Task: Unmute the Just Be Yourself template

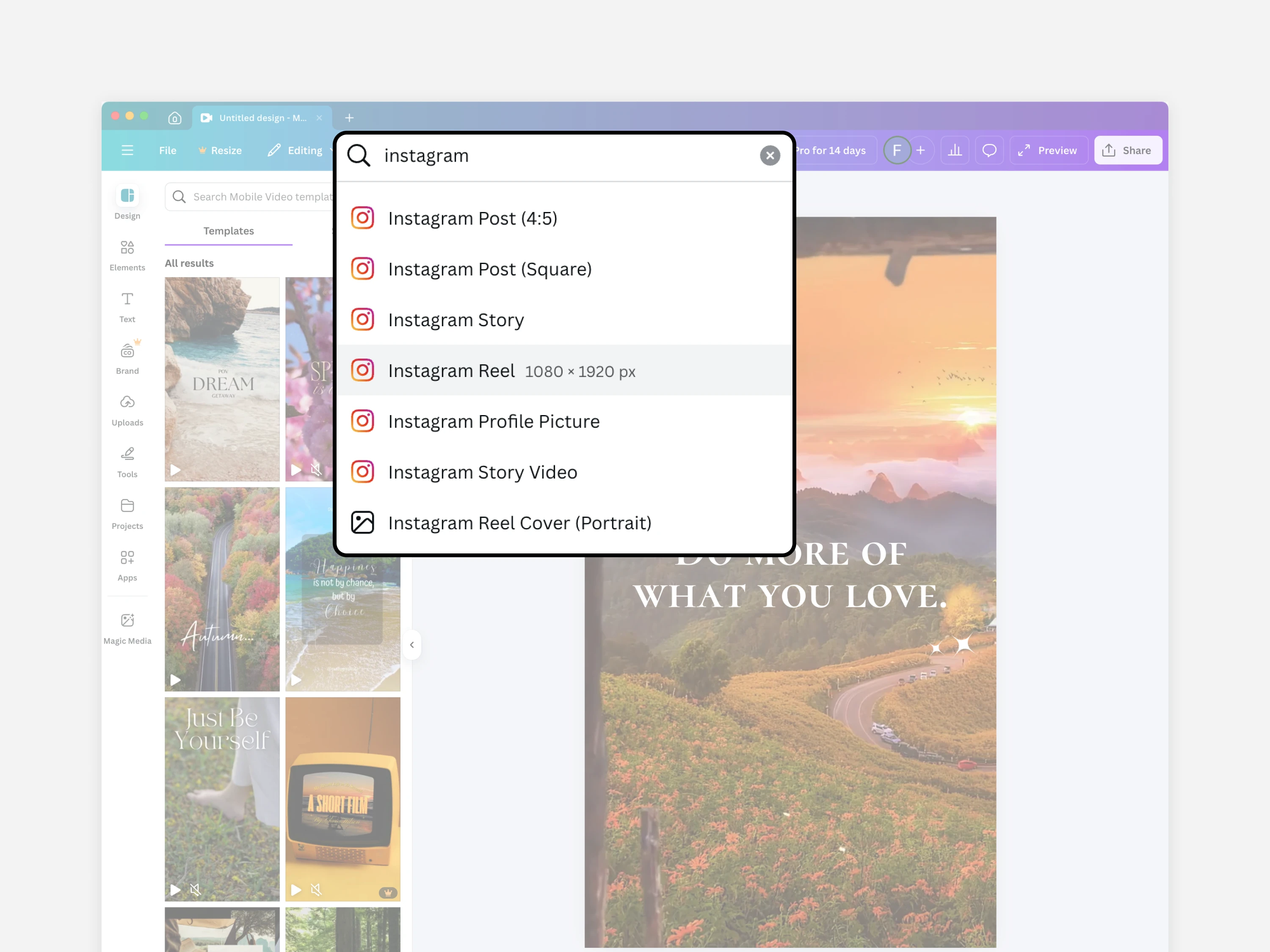Action: tap(195, 889)
